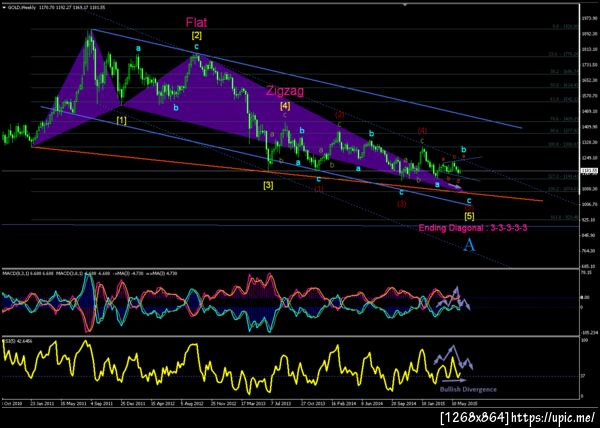Click the chart shift triangle marker on the top border

(405, 5)
